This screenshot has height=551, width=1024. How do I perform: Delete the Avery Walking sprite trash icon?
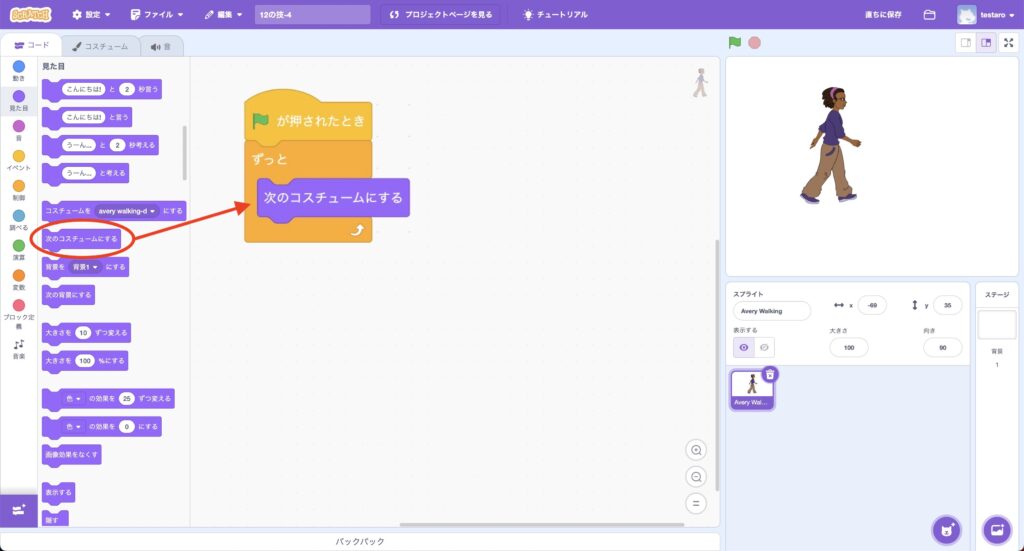click(x=771, y=374)
